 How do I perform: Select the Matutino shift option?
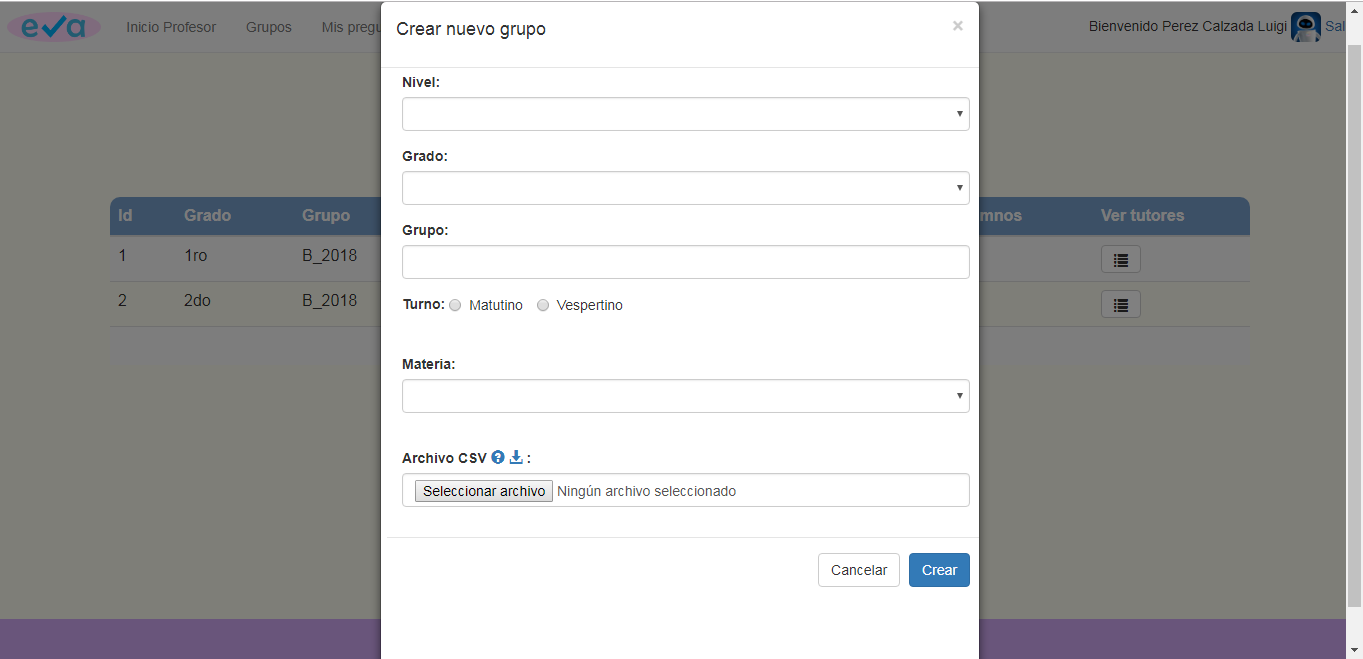[x=456, y=306]
